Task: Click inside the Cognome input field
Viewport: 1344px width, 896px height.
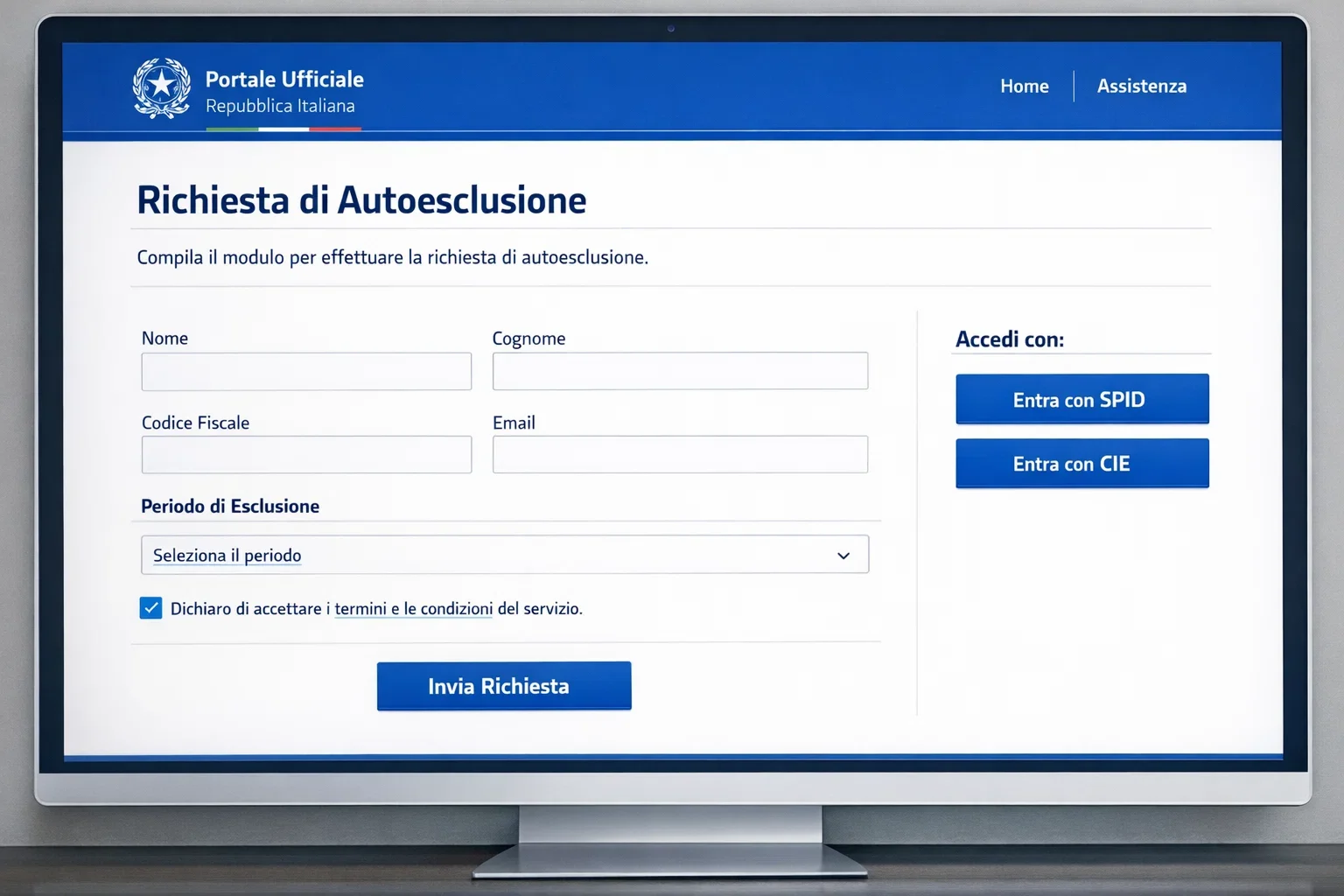Action: point(680,370)
